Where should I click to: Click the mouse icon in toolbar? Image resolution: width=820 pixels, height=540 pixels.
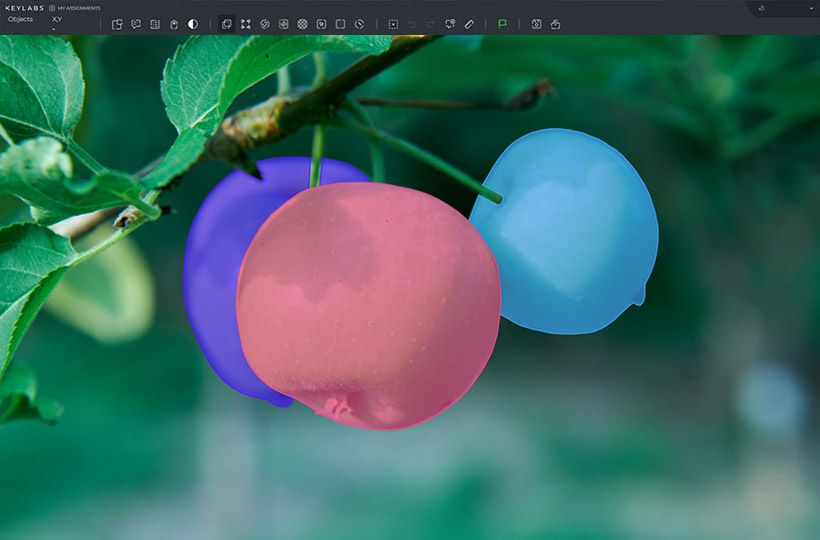[x=174, y=24]
